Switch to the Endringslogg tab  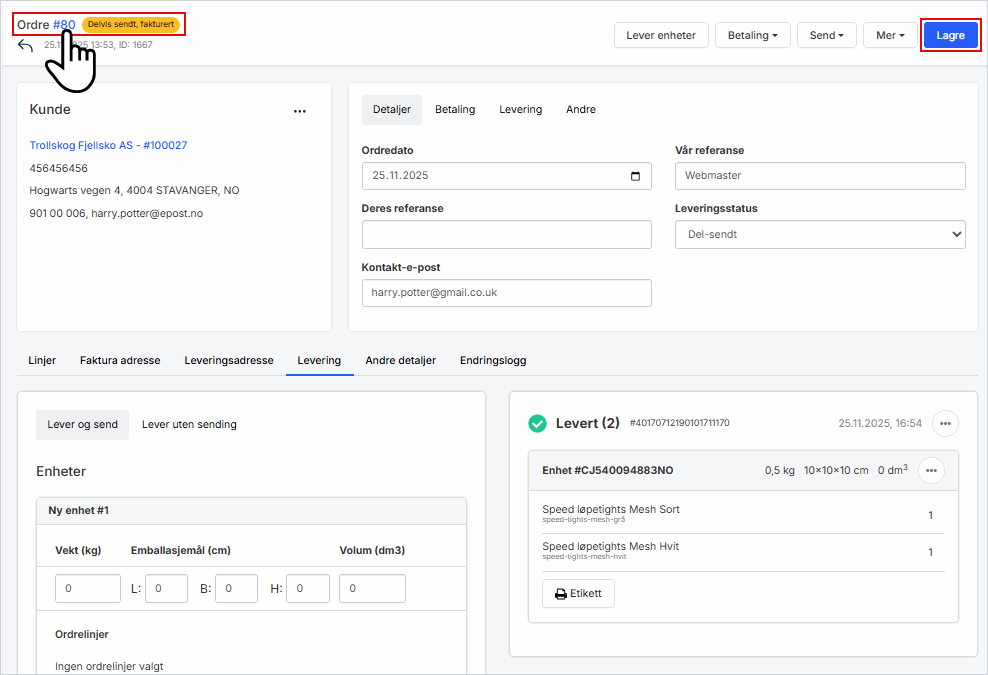[x=493, y=360]
